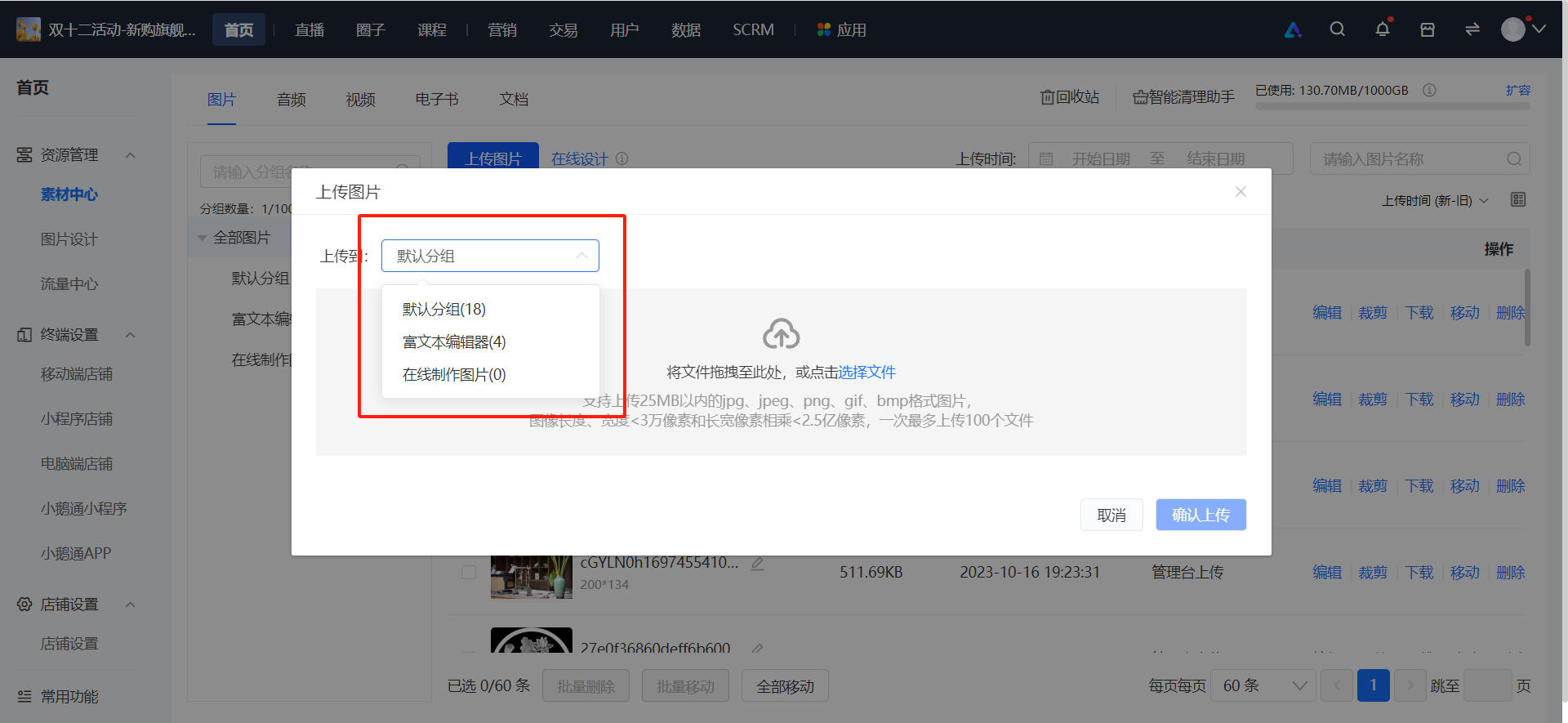Open the 课程 top menu
1568x723 pixels.
click(432, 30)
